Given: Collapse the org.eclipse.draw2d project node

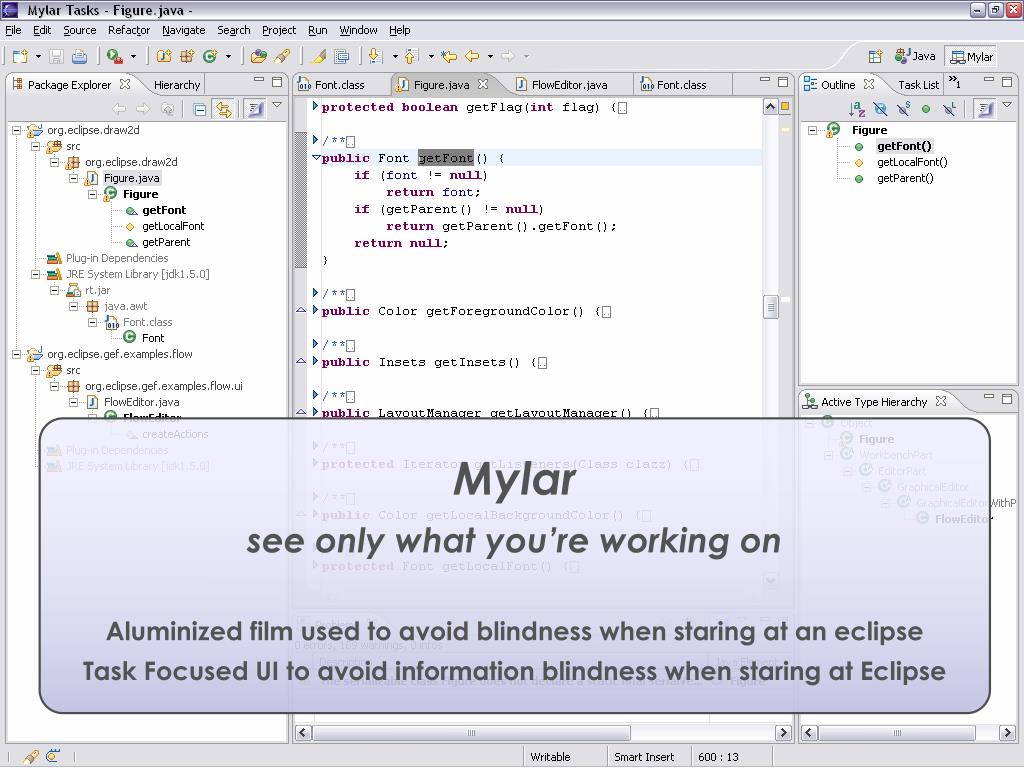Looking at the screenshot, I should point(17,131).
